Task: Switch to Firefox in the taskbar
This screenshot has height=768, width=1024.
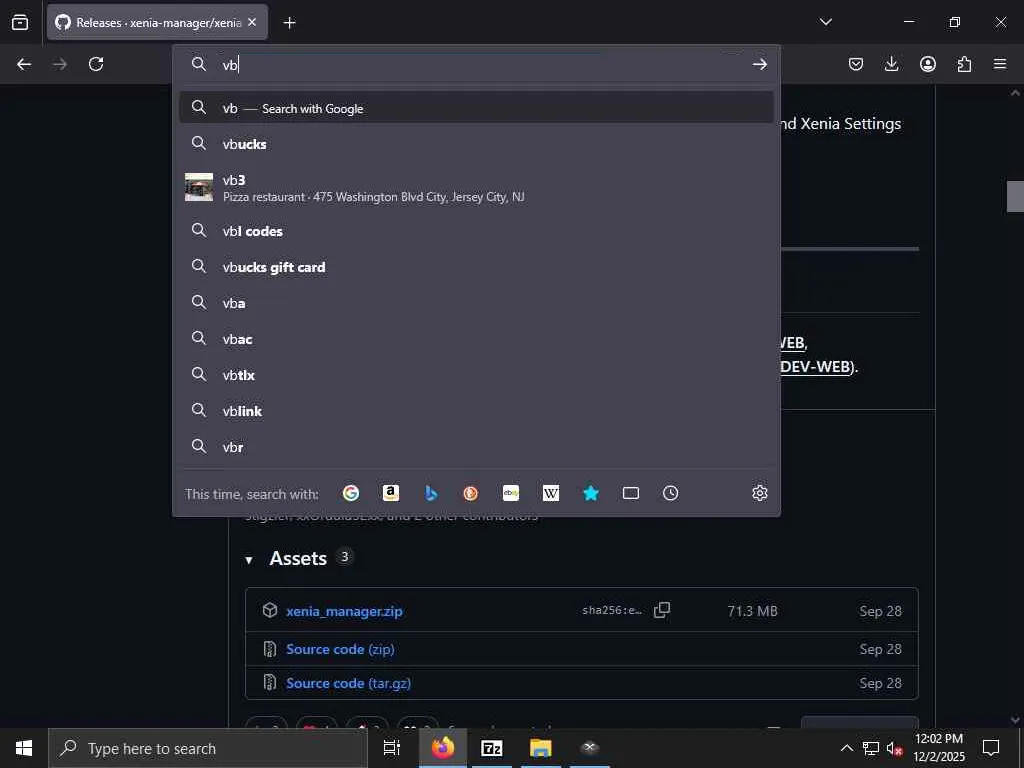Action: pyautogui.click(x=443, y=748)
